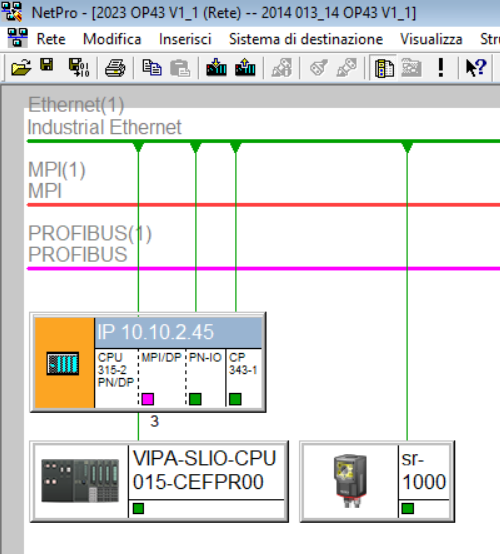Select the VIPA-SLIO-CPU device image
500x554 pixels.
80,481
